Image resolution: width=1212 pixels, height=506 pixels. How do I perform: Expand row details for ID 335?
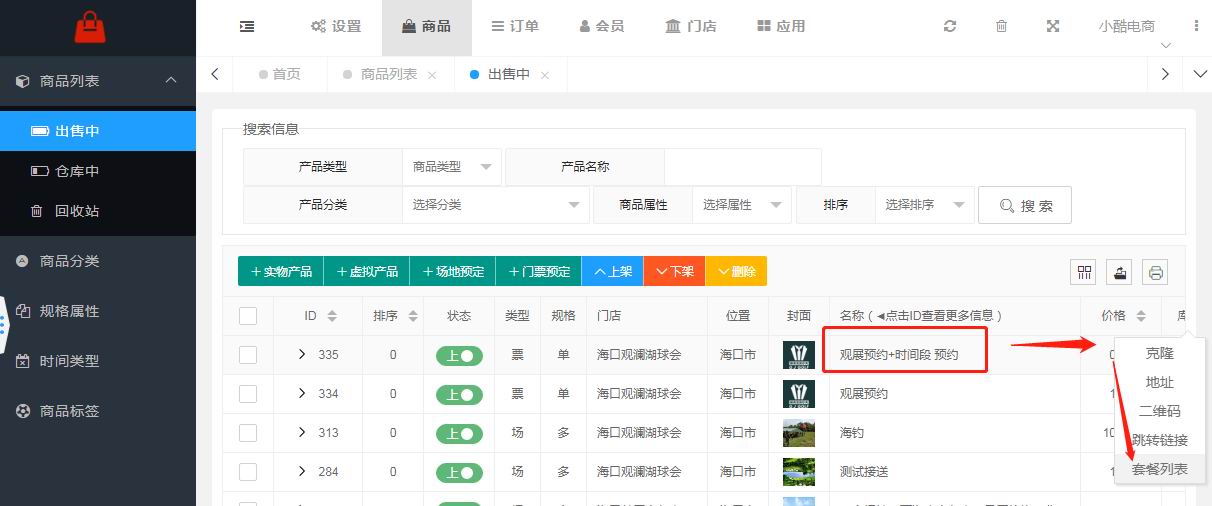[302, 355]
